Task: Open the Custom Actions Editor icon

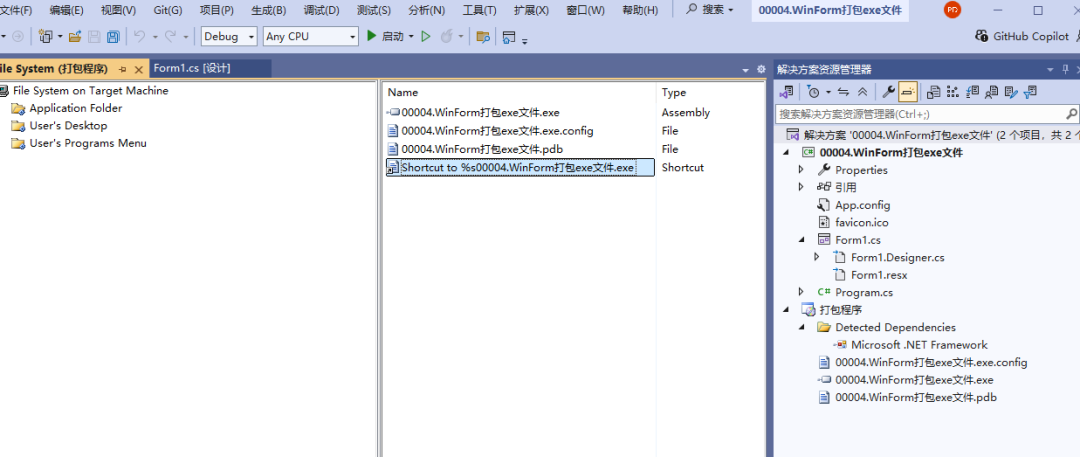Action: tap(1011, 92)
